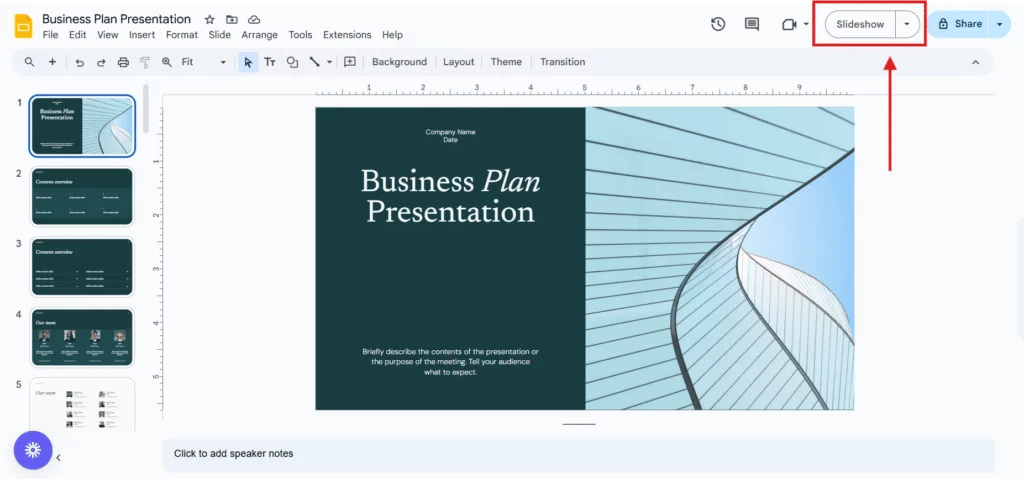Open the Share options dropdown arrow
Viewport: 1024px width, 479px height.
(999, 24)
